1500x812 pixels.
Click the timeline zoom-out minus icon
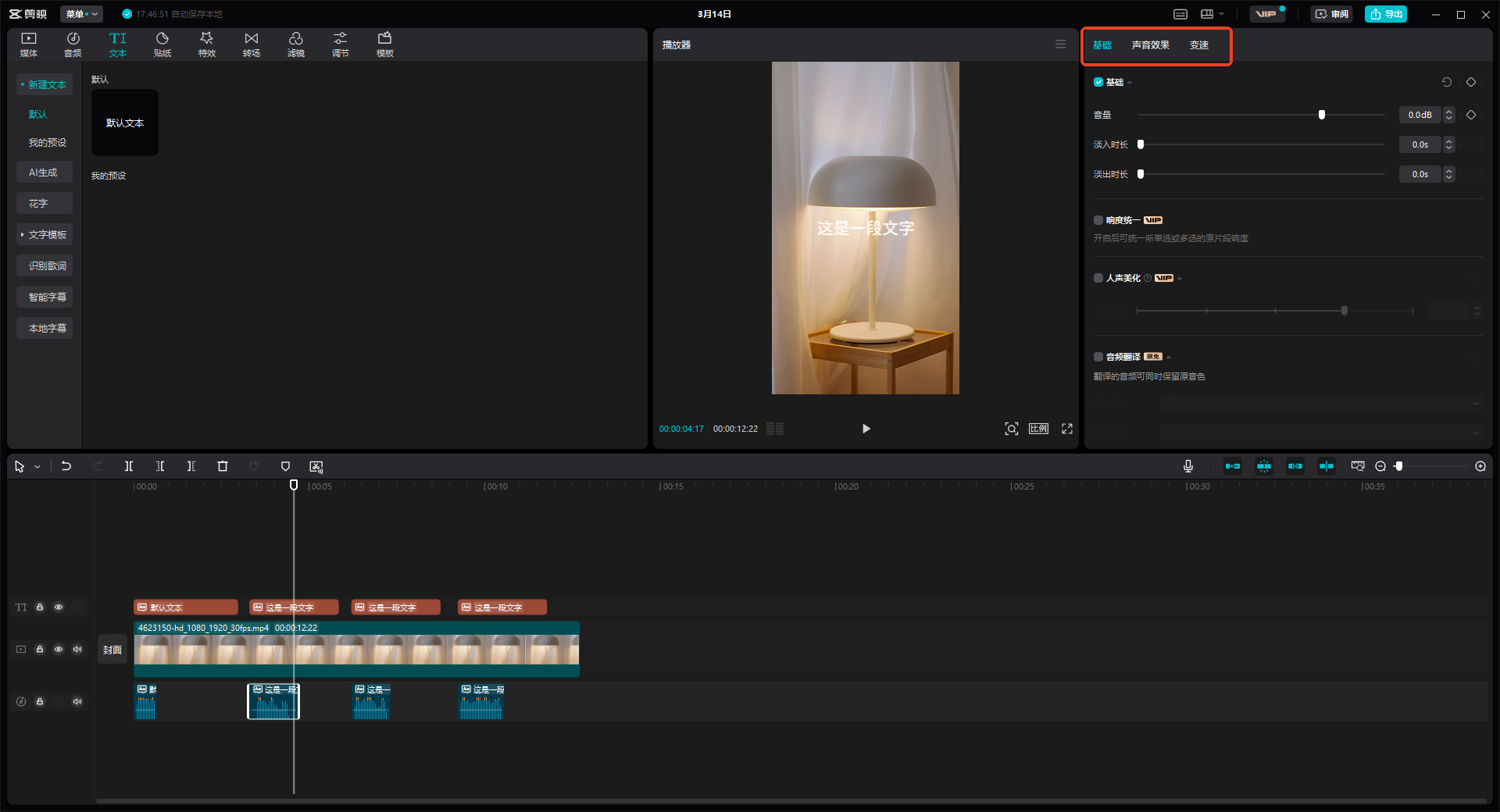pos(1380,466)
